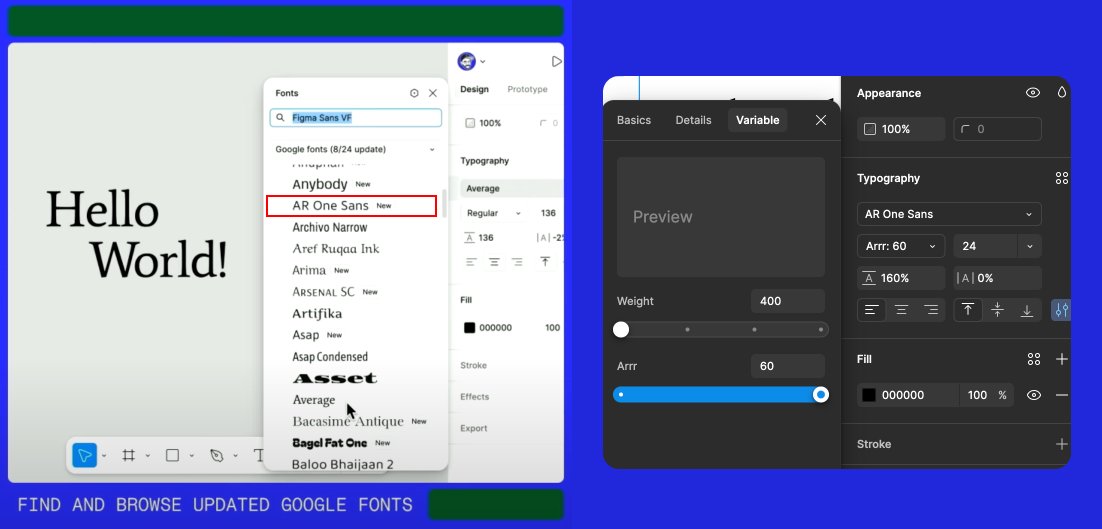Open the black fill swatch in light panel
Image resolution: width=1102 pixels, height=529 pixels.
click(469, 327)
